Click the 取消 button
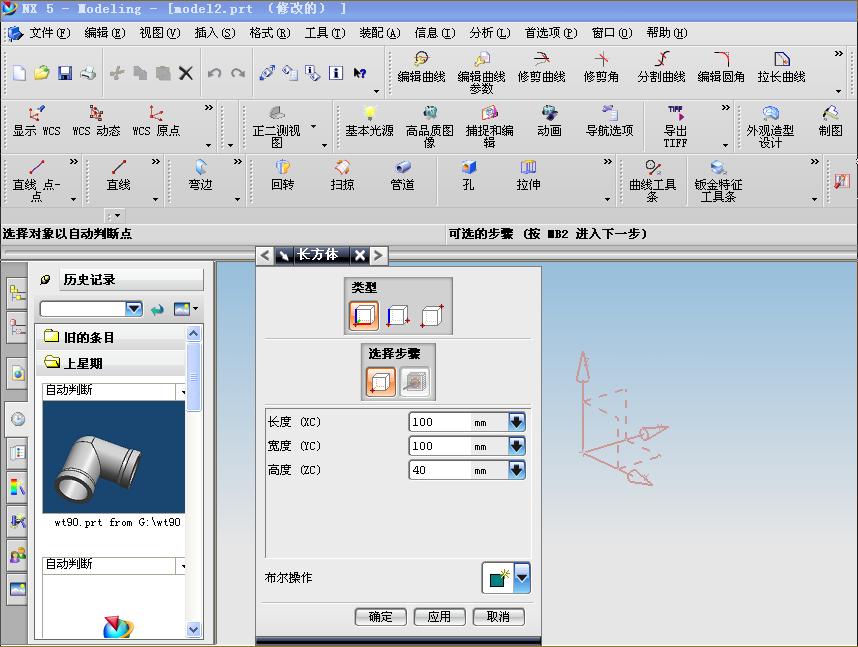This screenshot has width=858, height=647. point(498,617)
